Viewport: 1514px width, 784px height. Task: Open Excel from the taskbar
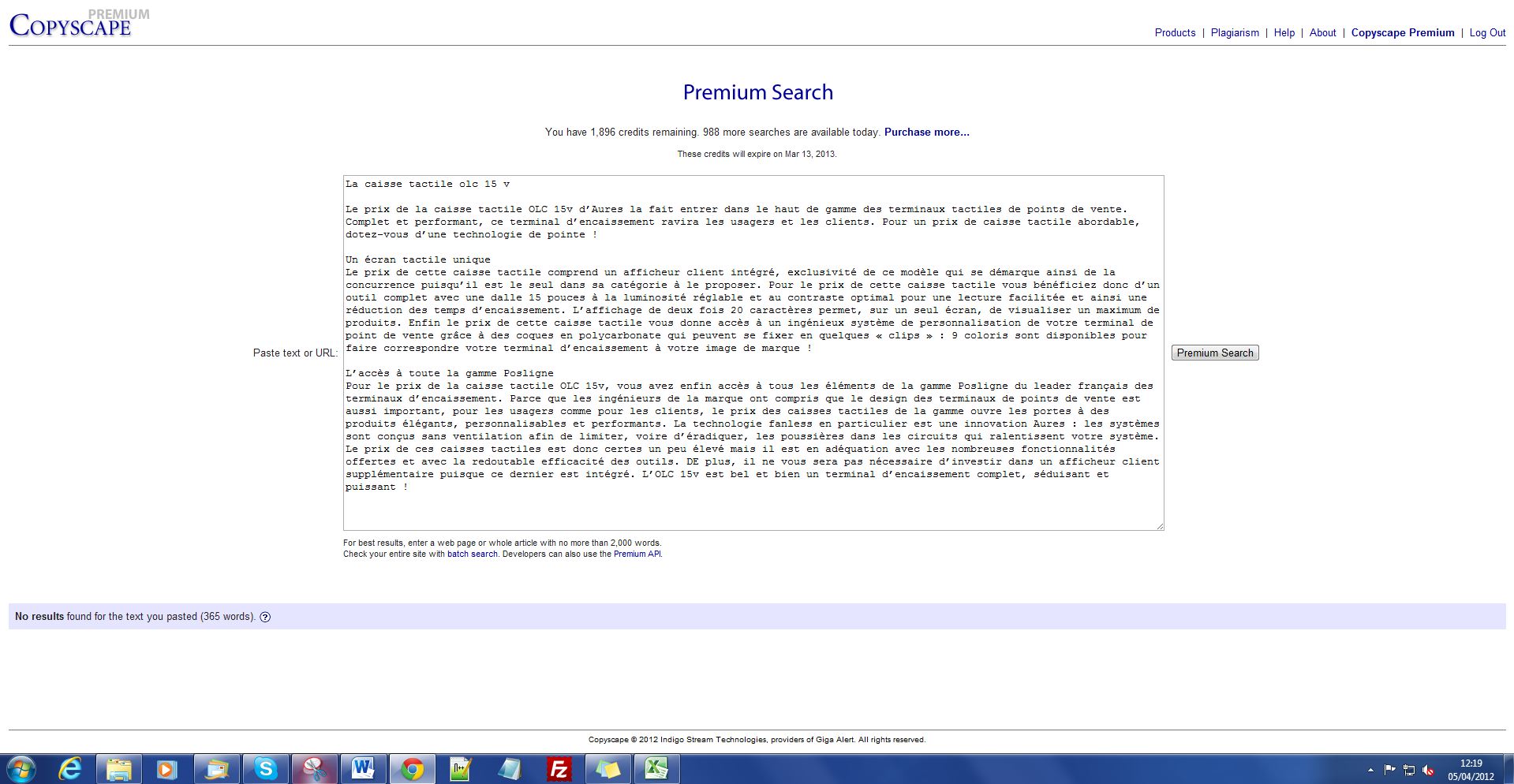click(656, 768)
